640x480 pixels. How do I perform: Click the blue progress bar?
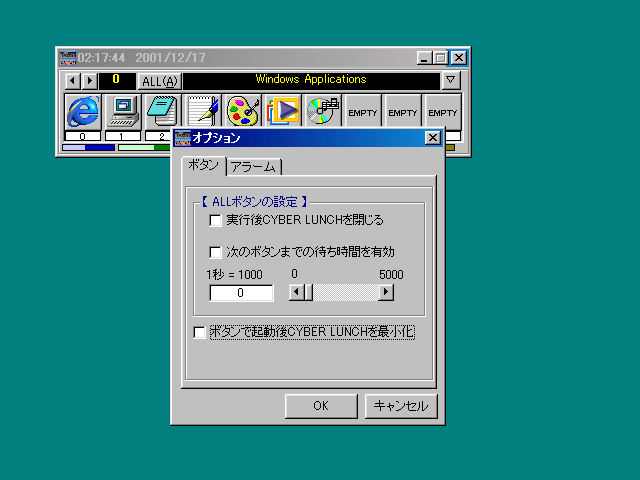(88, 147)
